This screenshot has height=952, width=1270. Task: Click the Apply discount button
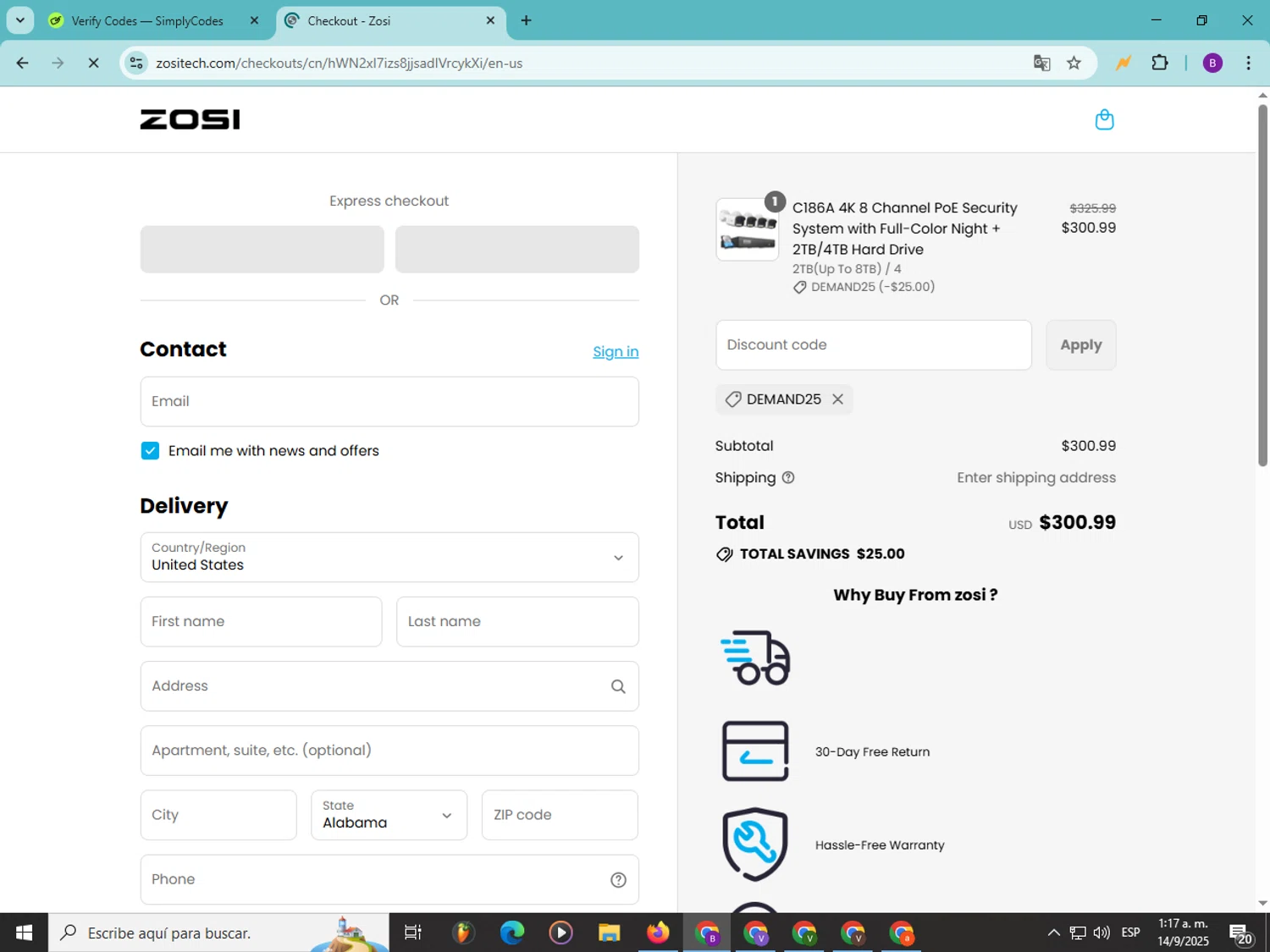(1081, 345)
